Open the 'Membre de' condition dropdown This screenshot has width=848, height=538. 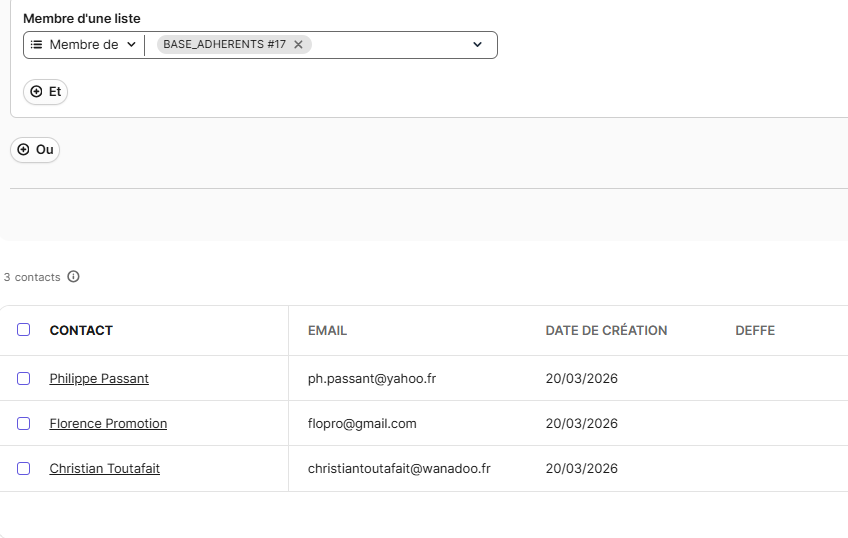tap(84, 45)
